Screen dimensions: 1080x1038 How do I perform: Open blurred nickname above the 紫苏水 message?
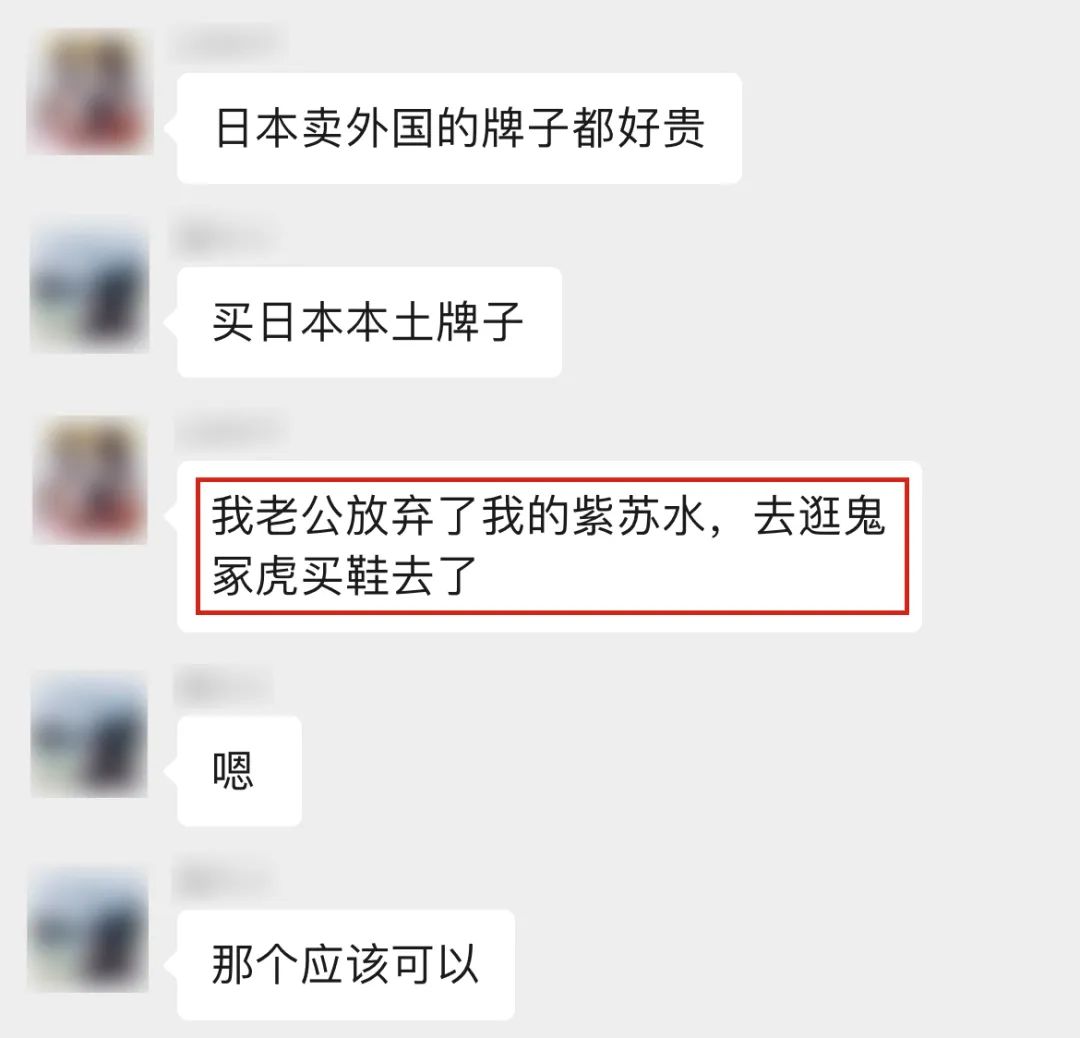pos(229,431)
